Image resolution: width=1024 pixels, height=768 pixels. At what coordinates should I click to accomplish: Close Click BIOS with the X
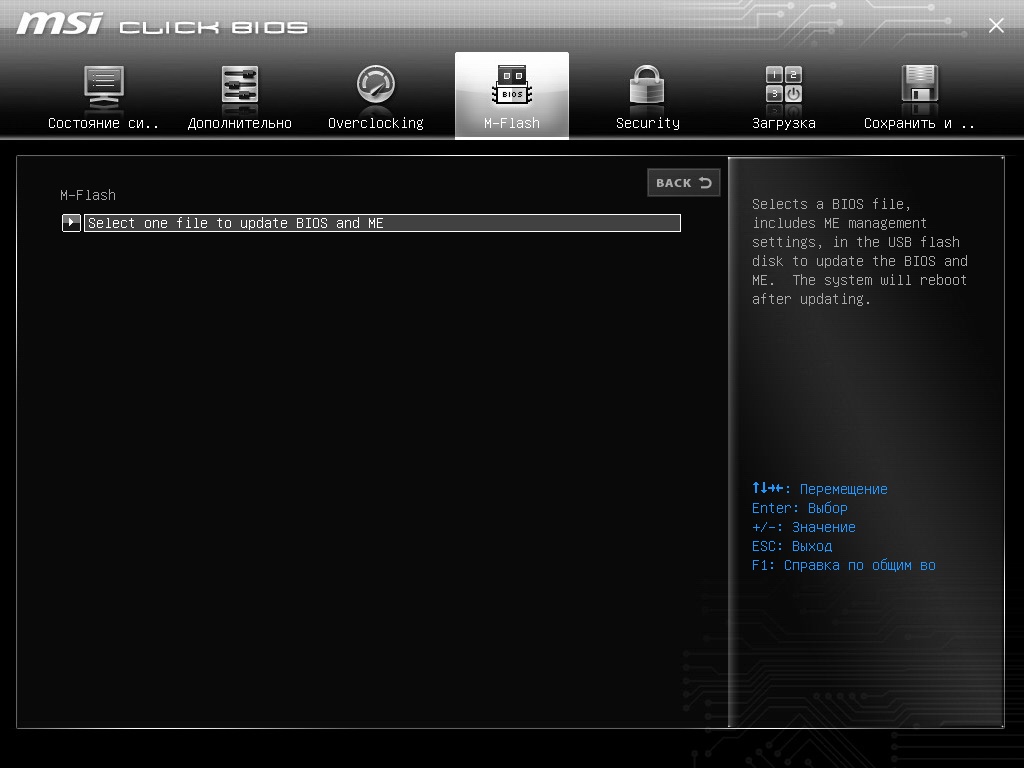[996, 25]
